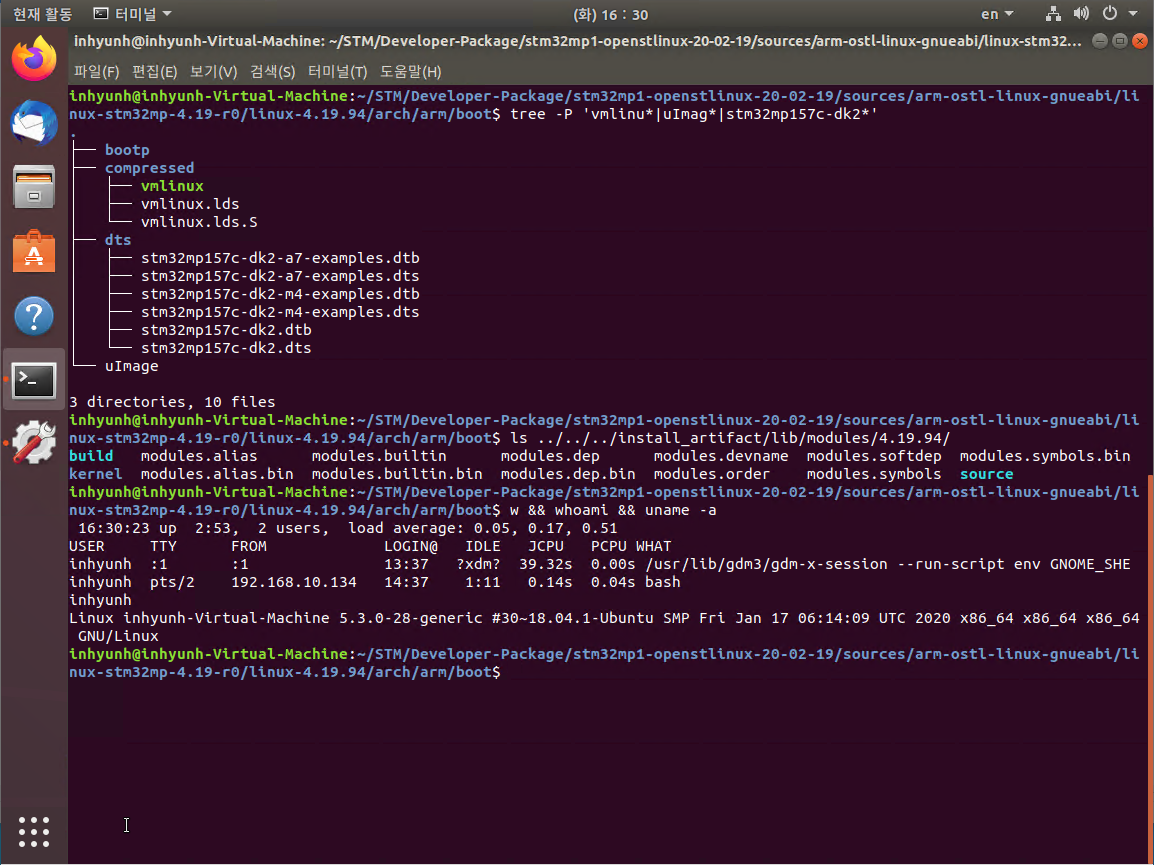The width and height of the screenshot is (1154, 865).
Task: Open the power menu icon
Action: tap(1109, 14)
